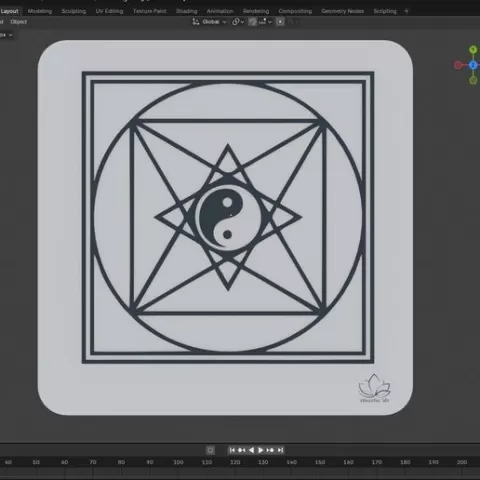Switch to the Shading workspace

(186, 11)
